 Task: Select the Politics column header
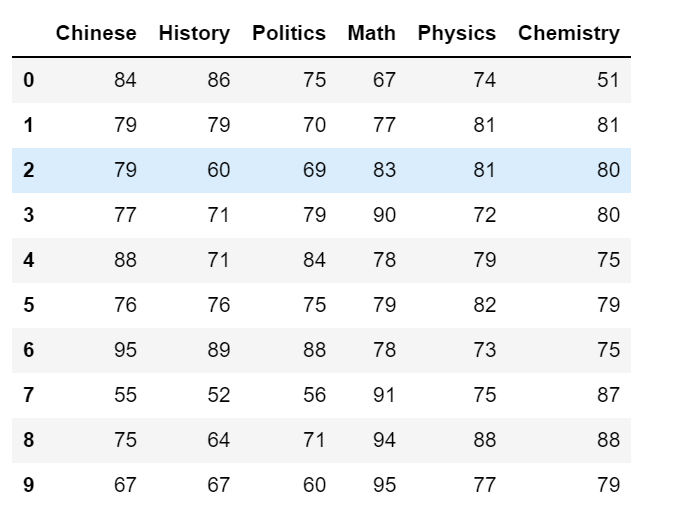tap(289, 33)
